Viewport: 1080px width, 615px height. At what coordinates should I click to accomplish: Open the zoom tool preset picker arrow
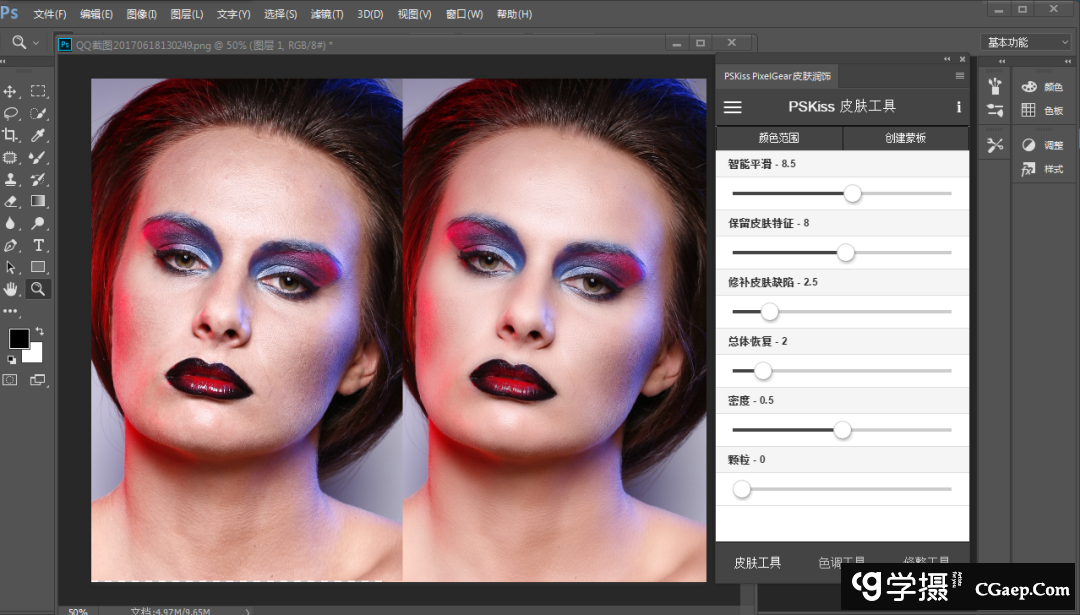pos(37,43)
